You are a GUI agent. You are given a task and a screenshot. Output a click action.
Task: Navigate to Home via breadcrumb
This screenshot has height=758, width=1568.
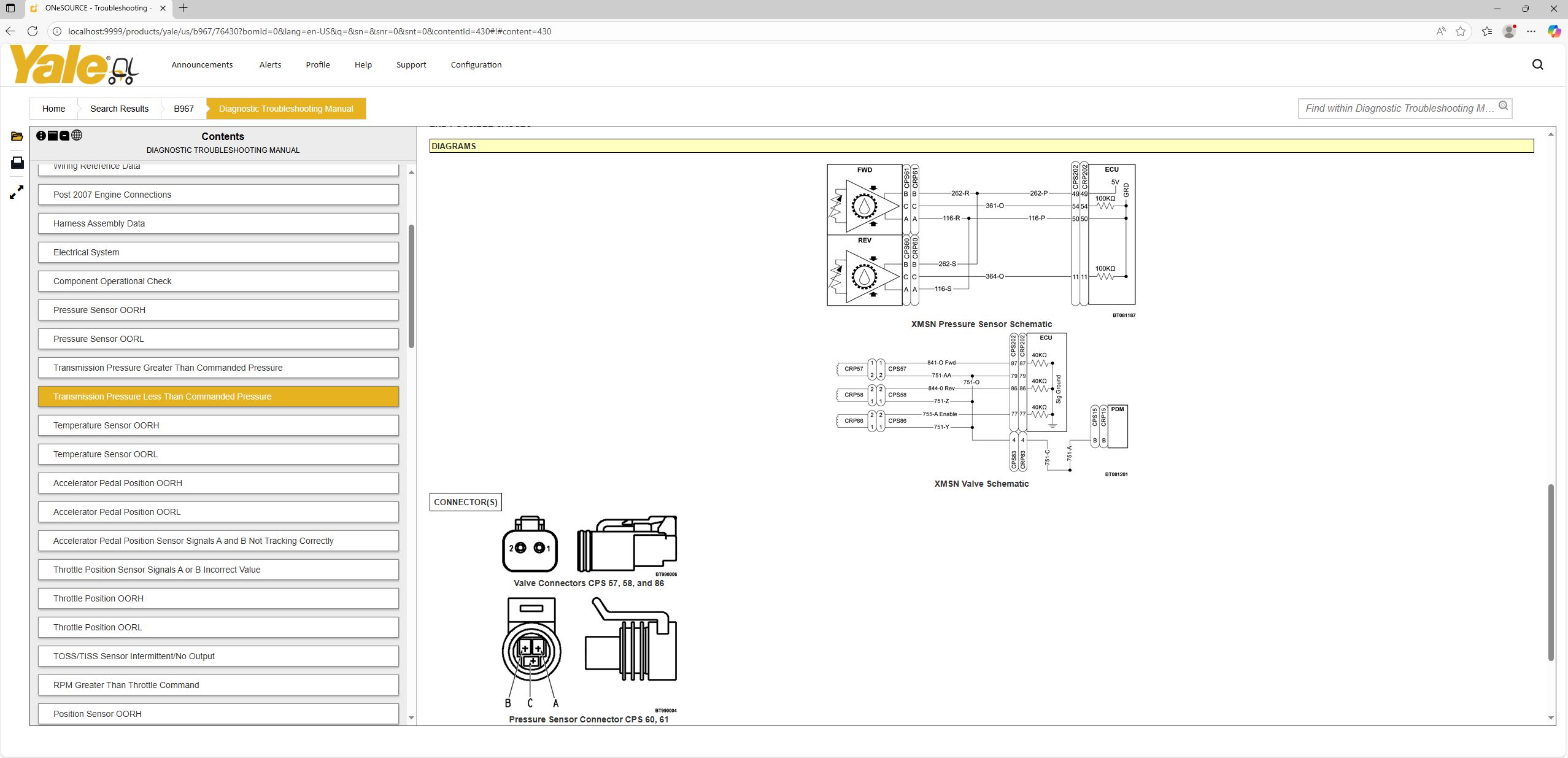(x=53, y=109)
